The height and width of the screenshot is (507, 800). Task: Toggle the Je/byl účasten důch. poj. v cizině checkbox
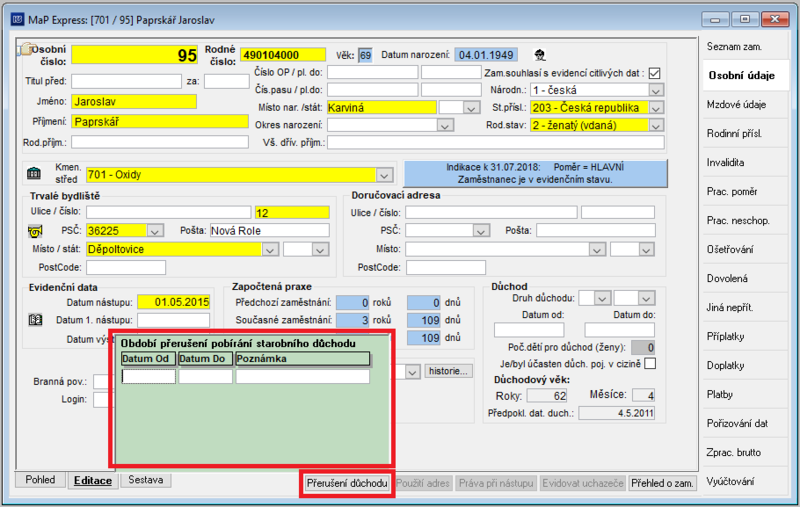click(650, 363)
